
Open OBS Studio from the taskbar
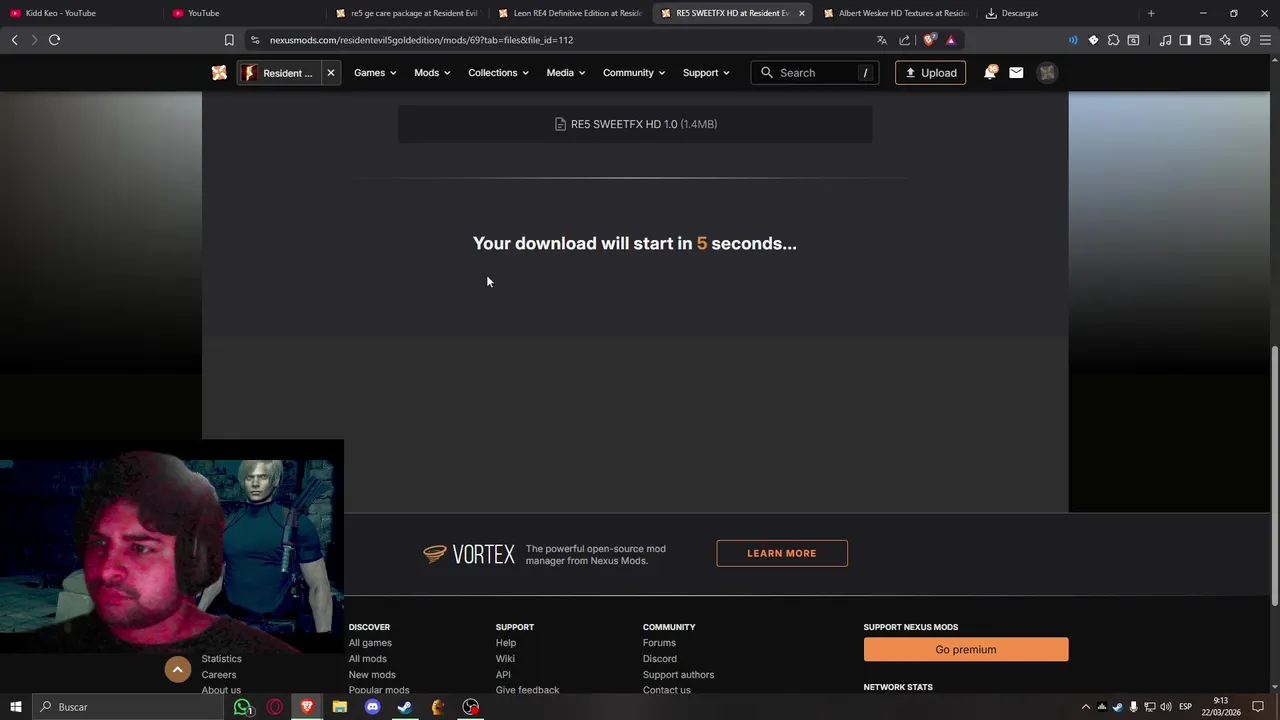point(470,707)
